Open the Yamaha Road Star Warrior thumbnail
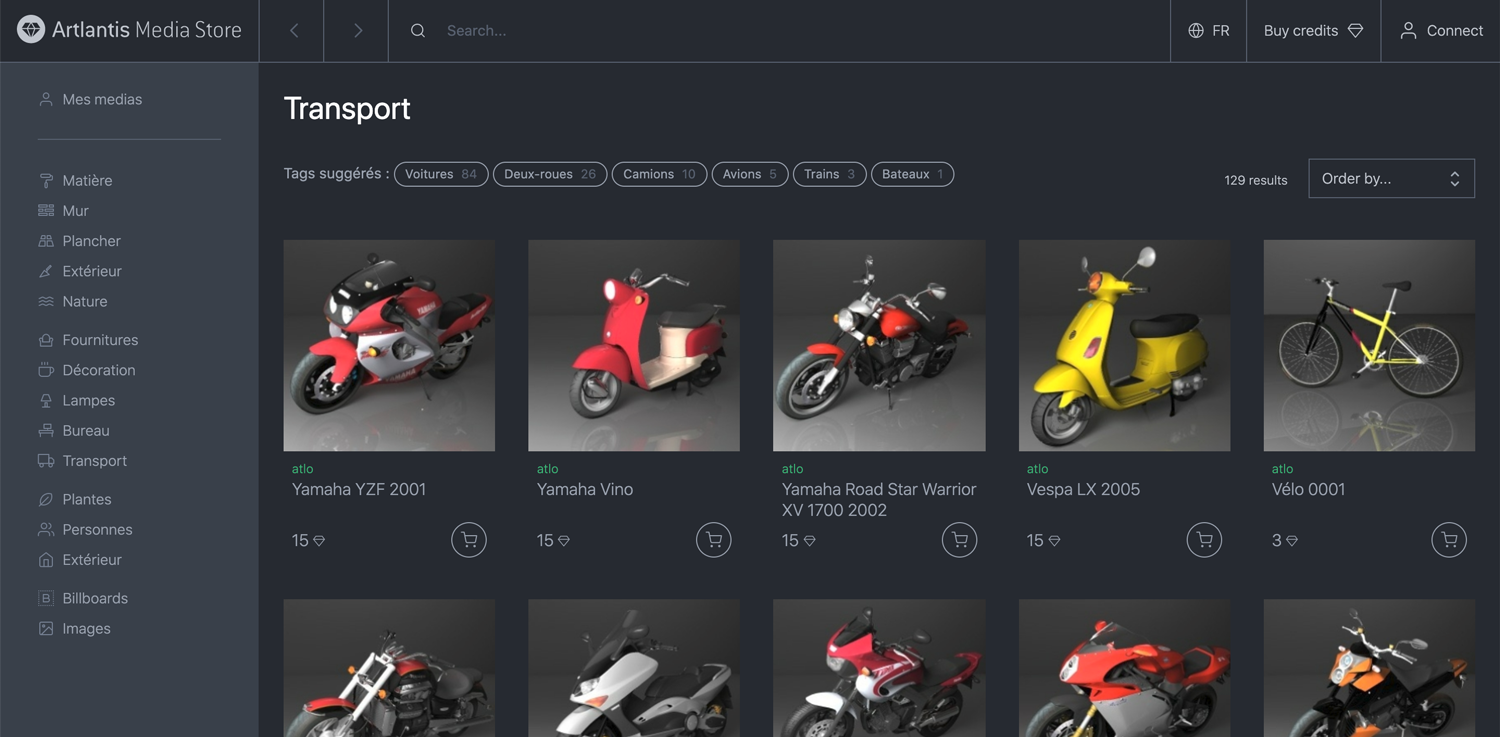Image resolution: width=1500 pixels, height=737 pixels. (x=879, y=345)
